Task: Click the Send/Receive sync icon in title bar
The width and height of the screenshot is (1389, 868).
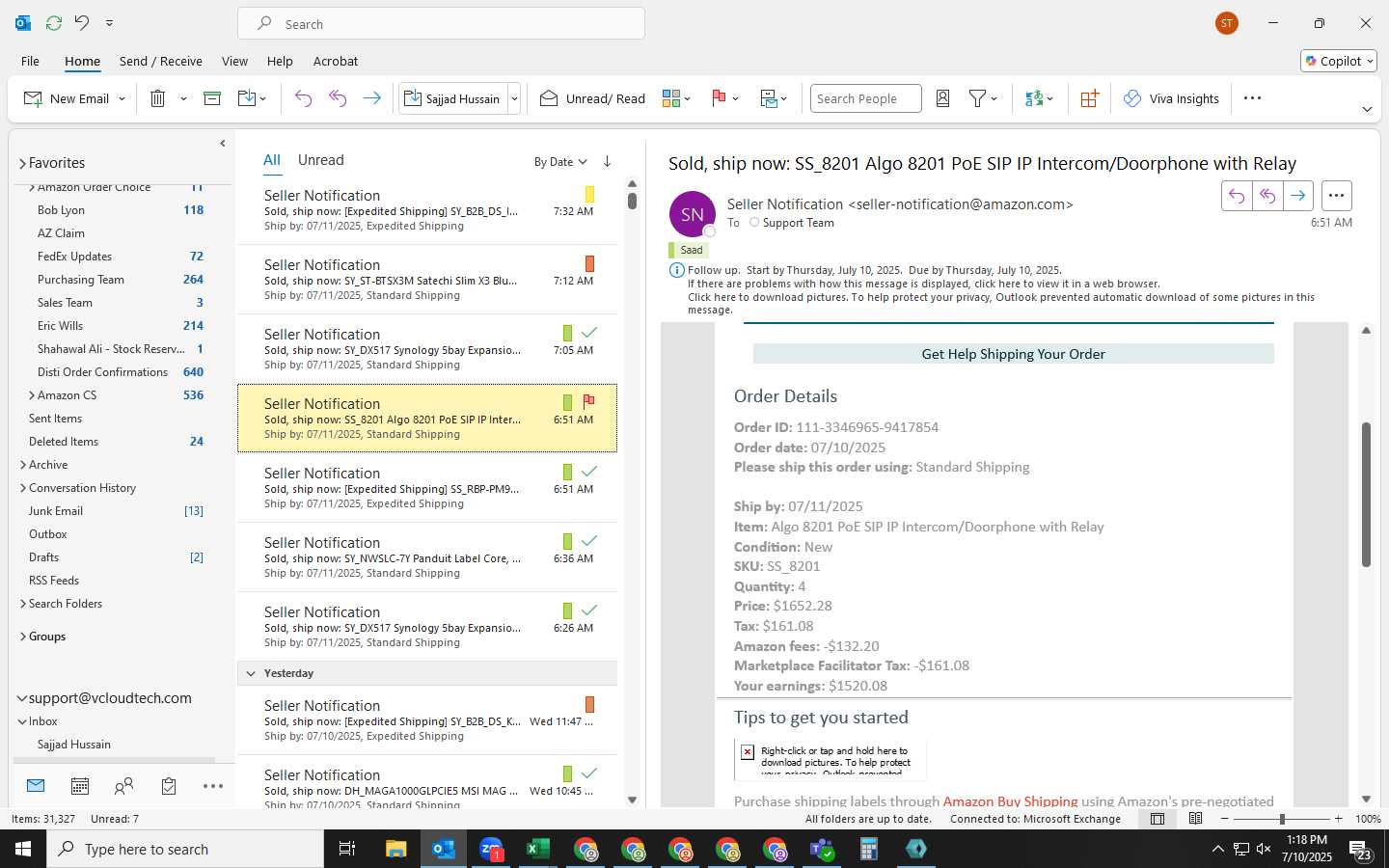Action: (54, 22)
